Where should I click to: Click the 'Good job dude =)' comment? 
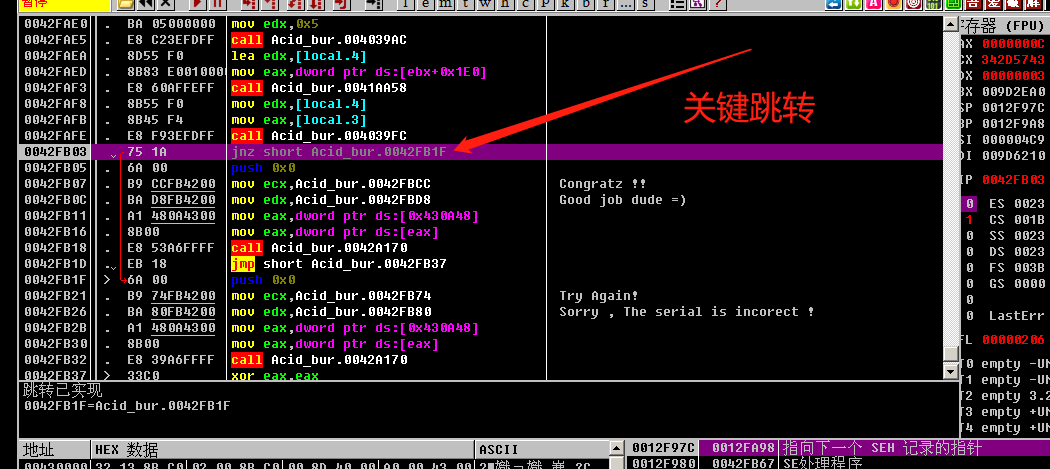click(x=623, y=200)
